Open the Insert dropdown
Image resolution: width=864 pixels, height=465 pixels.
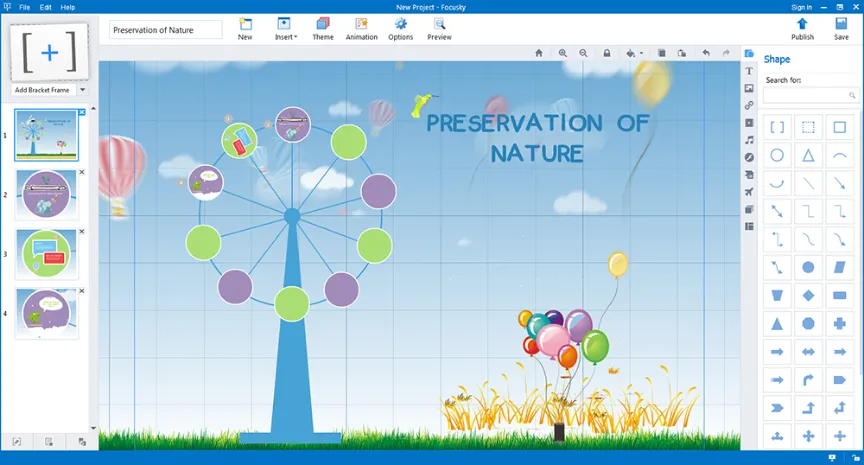pos(285,29)
